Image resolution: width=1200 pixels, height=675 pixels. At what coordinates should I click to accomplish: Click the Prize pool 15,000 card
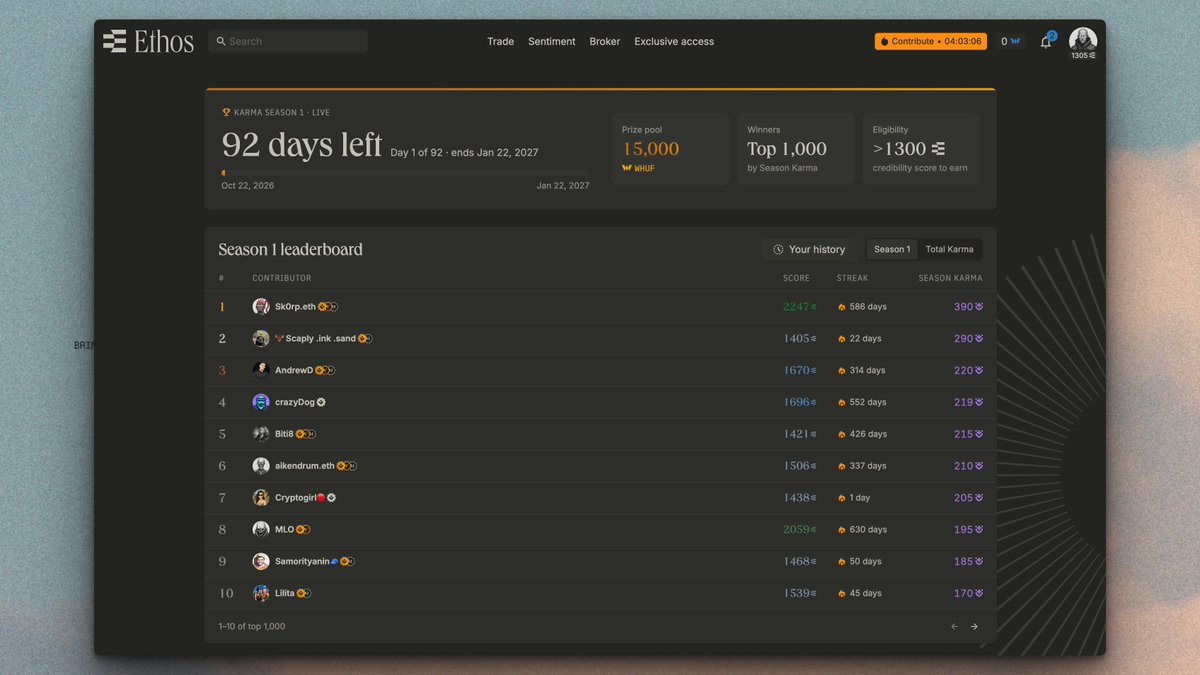(x=670, y=149)
